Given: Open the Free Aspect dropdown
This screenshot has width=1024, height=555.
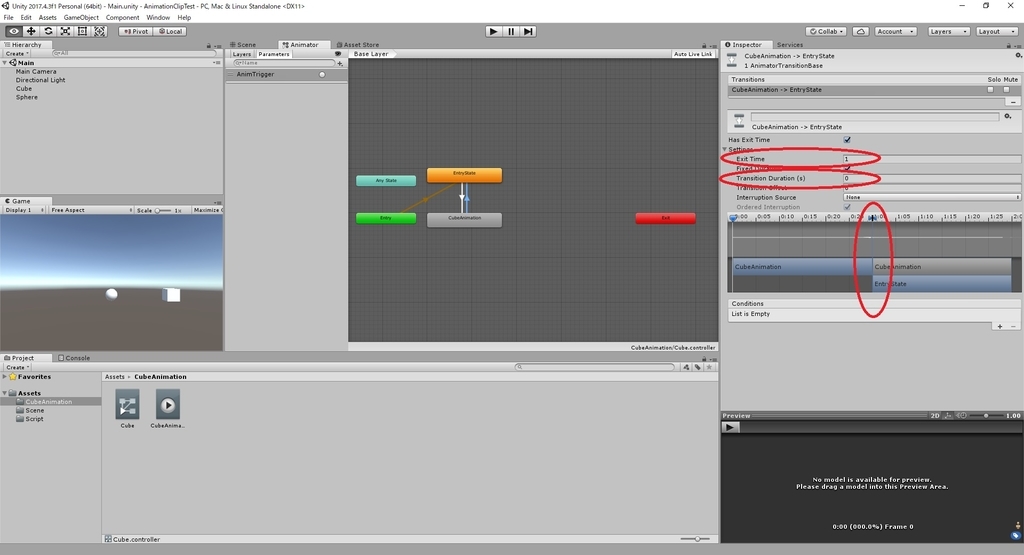Looking at the screenshot, I should pos(91,210).
